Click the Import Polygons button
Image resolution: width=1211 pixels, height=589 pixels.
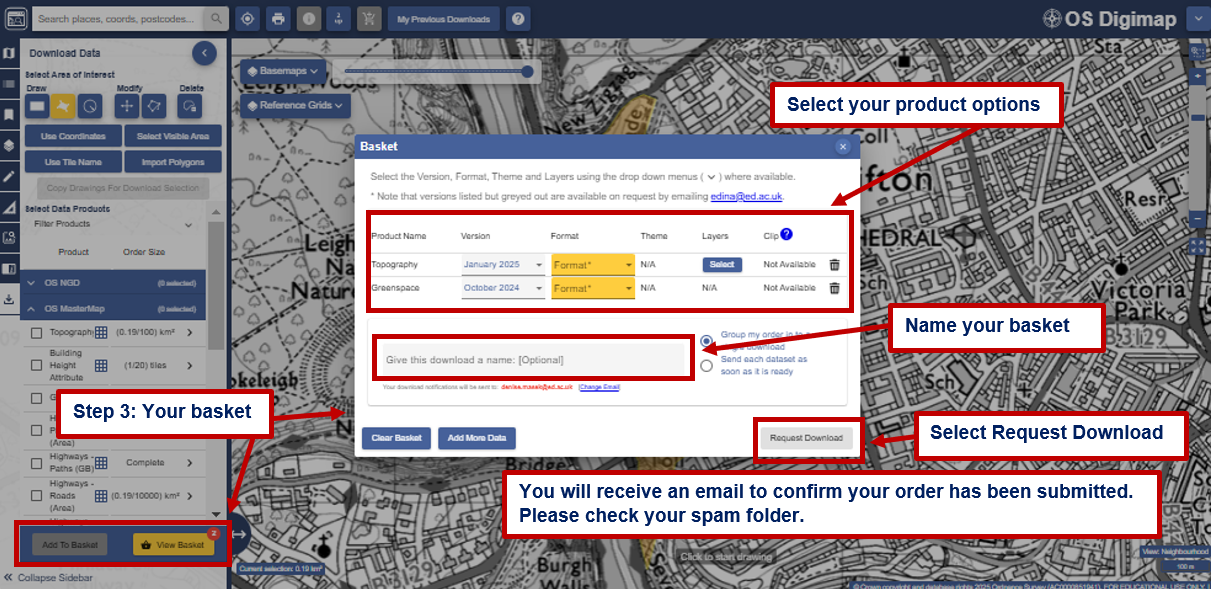coord(173,162)
